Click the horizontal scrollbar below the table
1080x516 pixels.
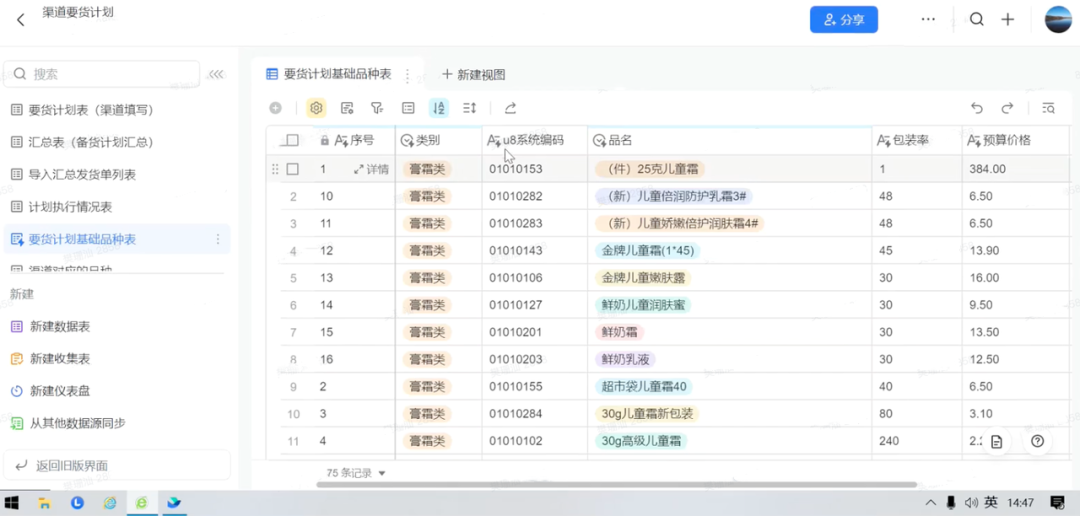pyautogui.click(x=616, y=485)
